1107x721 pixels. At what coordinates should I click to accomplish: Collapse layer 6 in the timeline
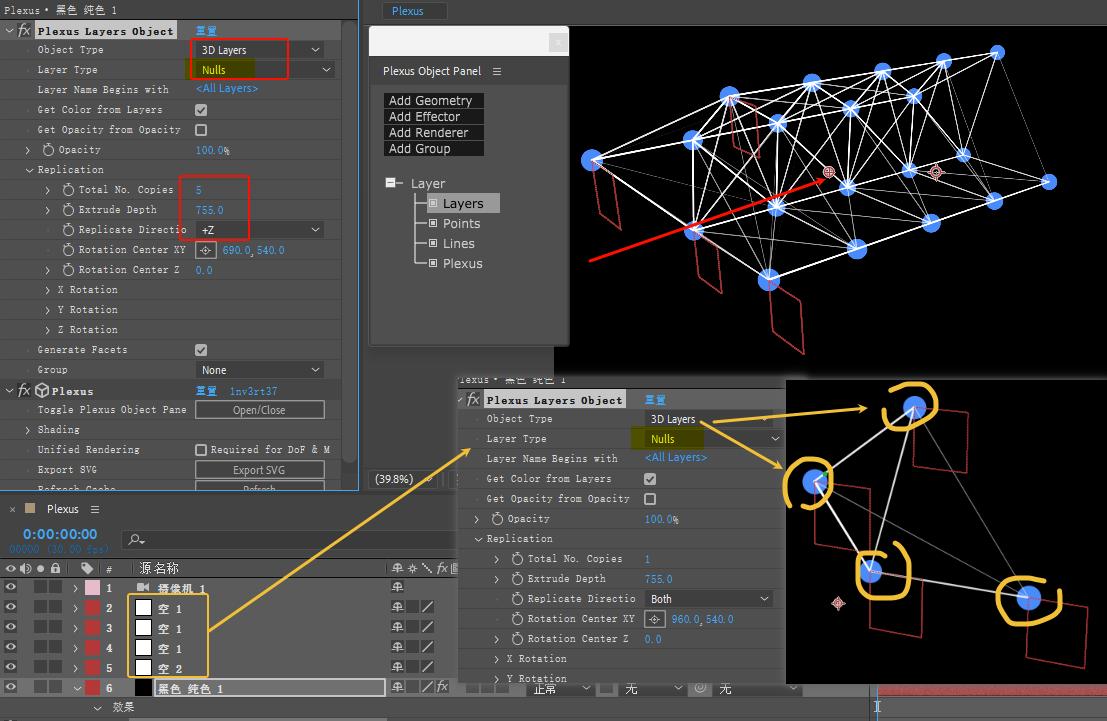click(x=77, y=687)
